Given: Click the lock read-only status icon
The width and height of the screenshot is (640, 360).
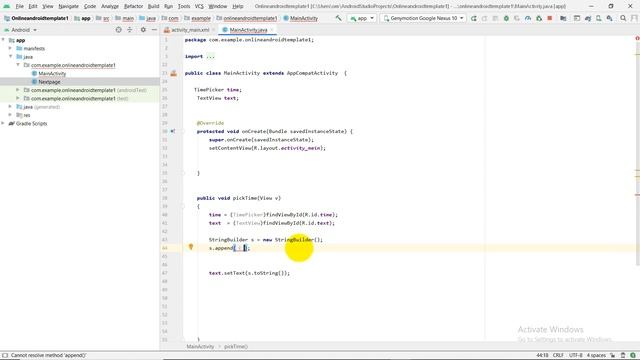Looking at the screenshot, I should click(x=613, y=356).
